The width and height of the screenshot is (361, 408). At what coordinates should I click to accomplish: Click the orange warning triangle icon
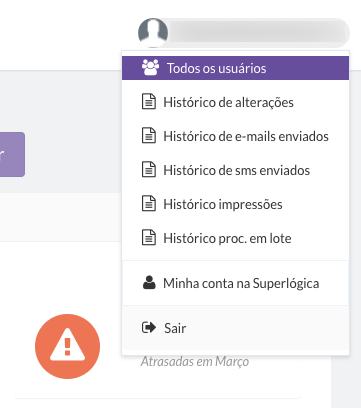(x=67, y=346)
